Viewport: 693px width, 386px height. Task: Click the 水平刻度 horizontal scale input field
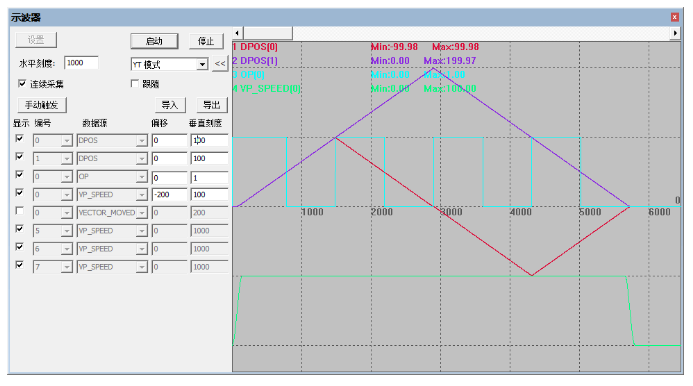tap(81, 63)
